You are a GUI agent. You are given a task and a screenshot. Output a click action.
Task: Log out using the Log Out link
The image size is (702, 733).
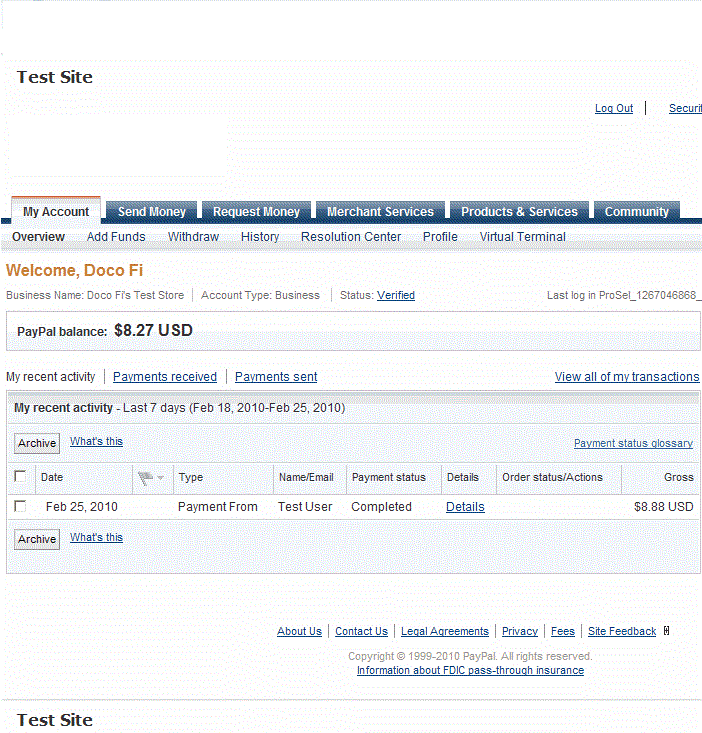(614, 108)
